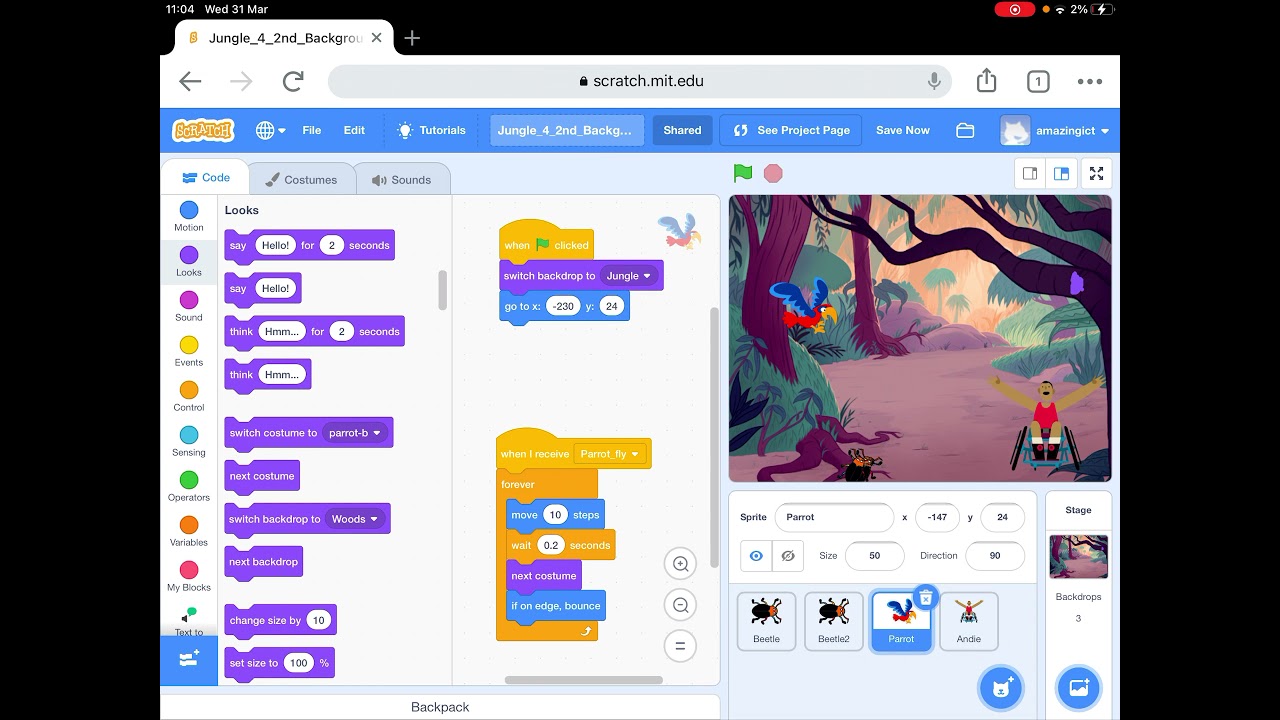
Task: Click See Project Page button
Action: pyautogui.click(x=791, y=130)
